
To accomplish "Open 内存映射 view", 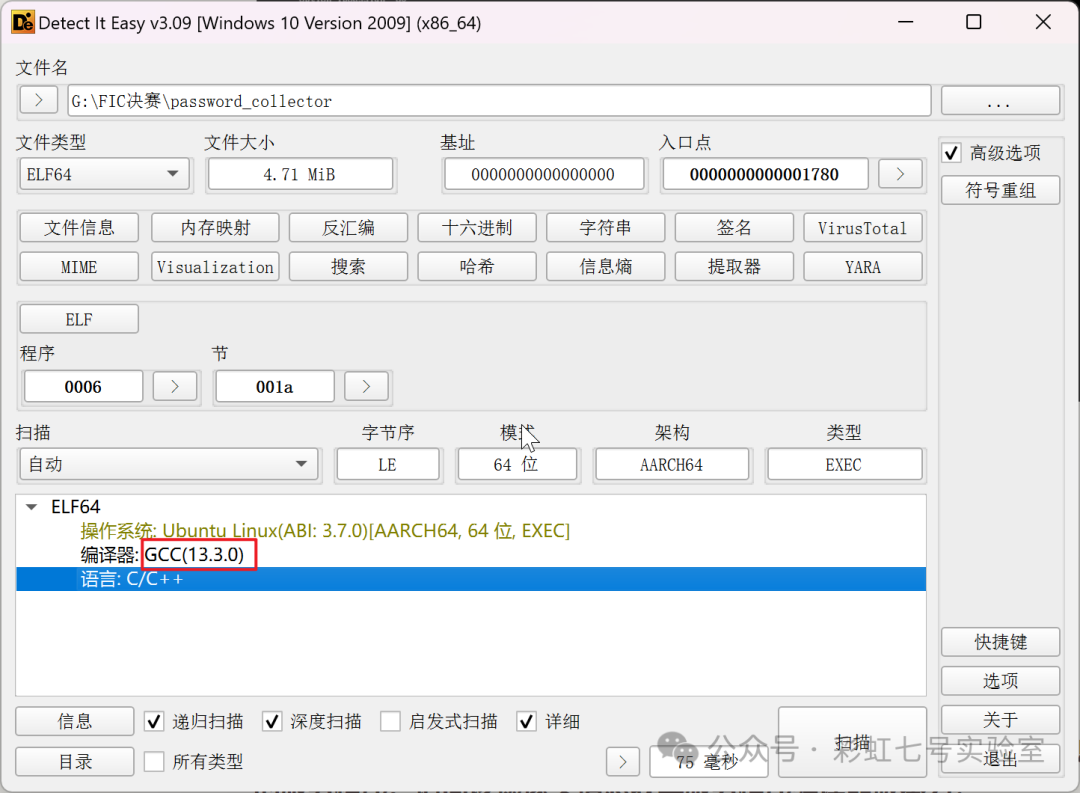I will point(215,228).
